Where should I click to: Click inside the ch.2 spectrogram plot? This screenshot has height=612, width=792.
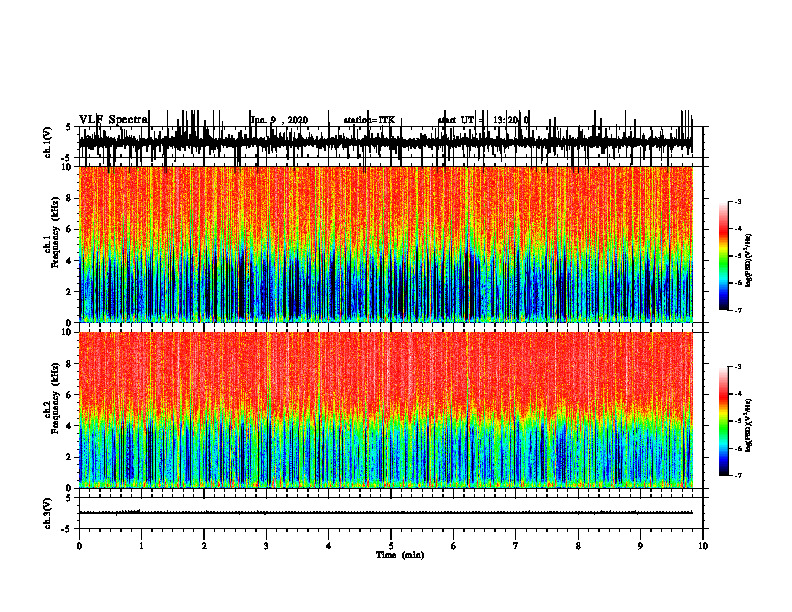[x=385, y=410]
